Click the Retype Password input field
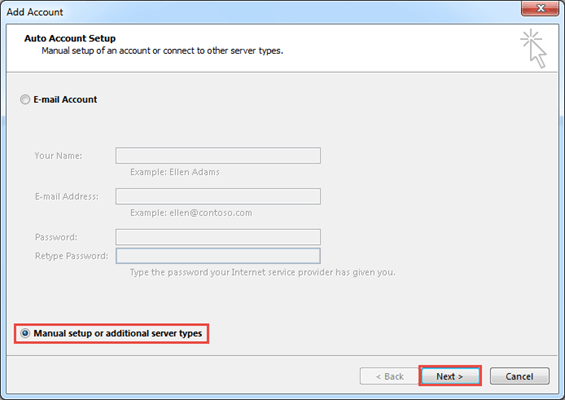The height and width of the screenshot is (400, 565). point(218,256)
